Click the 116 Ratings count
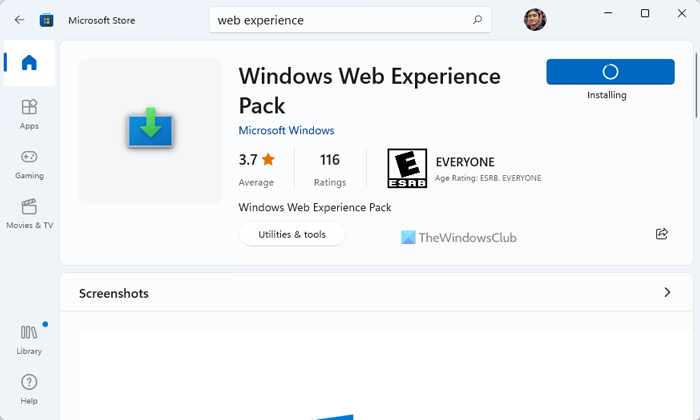Viewport: 700px width, 420px height. tap(330, 168)
